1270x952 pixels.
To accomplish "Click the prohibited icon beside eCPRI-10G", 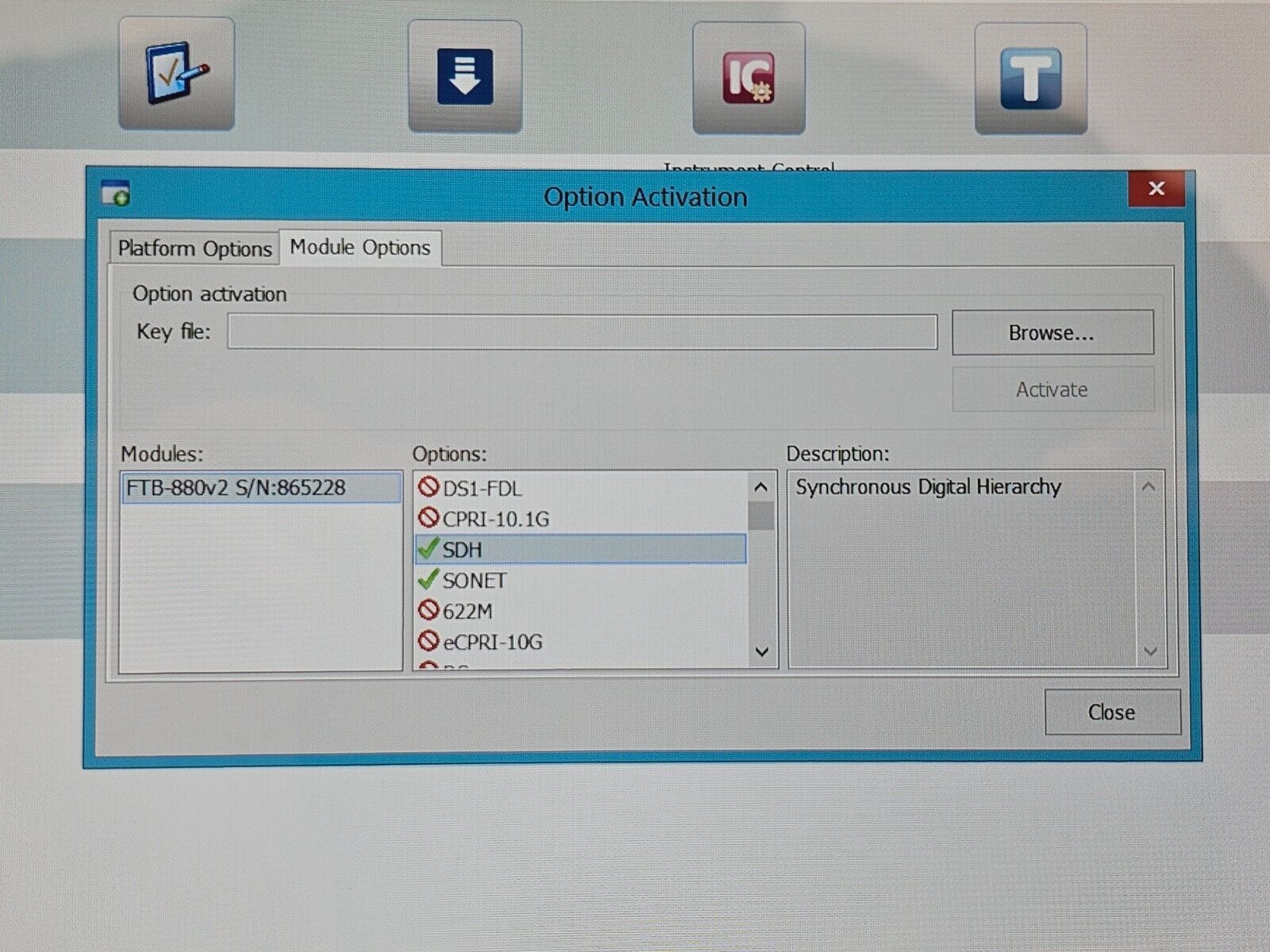I will (429, 640).
